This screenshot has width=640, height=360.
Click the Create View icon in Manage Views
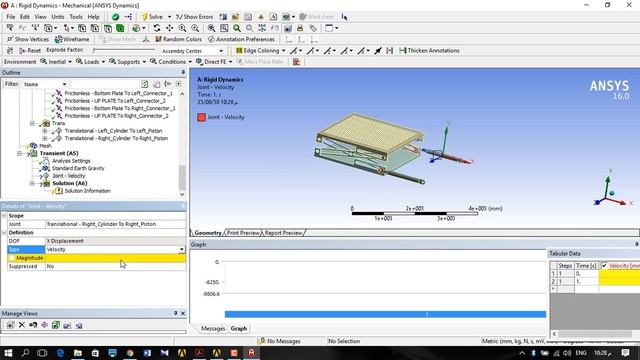point(10,325)
